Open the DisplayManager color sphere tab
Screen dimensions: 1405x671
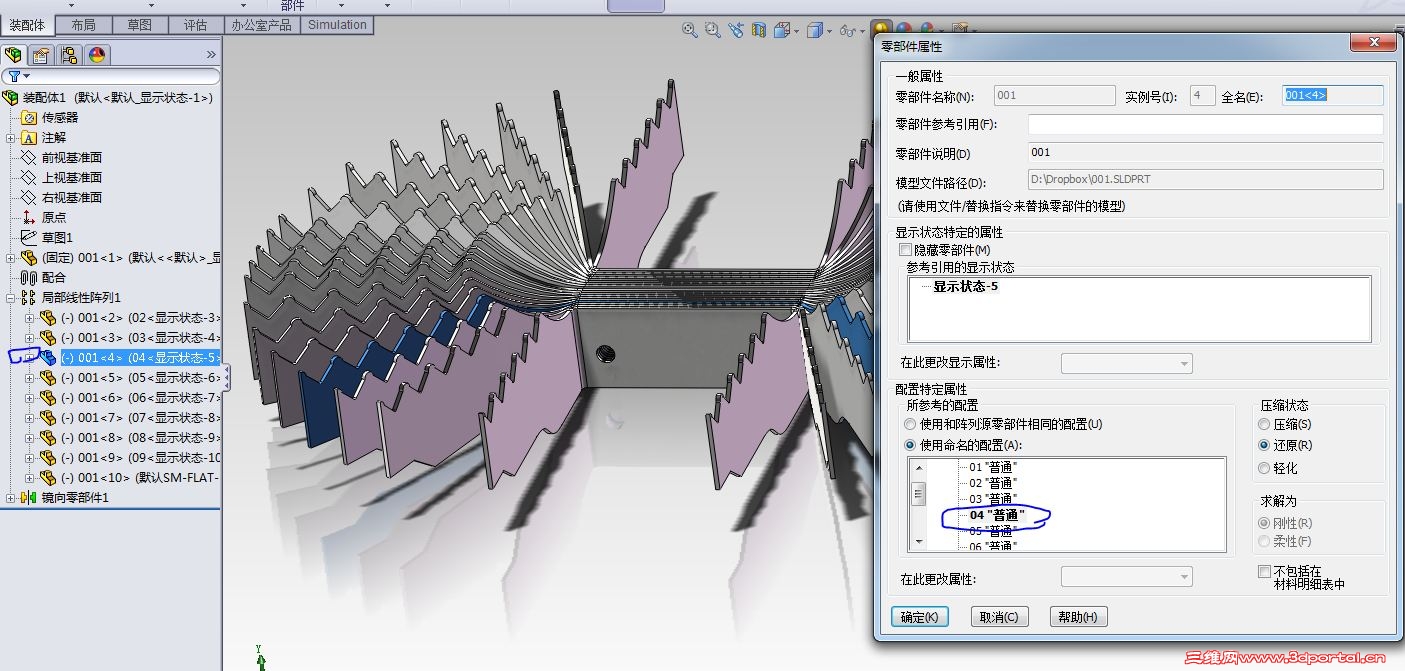(x=96, y=54)
